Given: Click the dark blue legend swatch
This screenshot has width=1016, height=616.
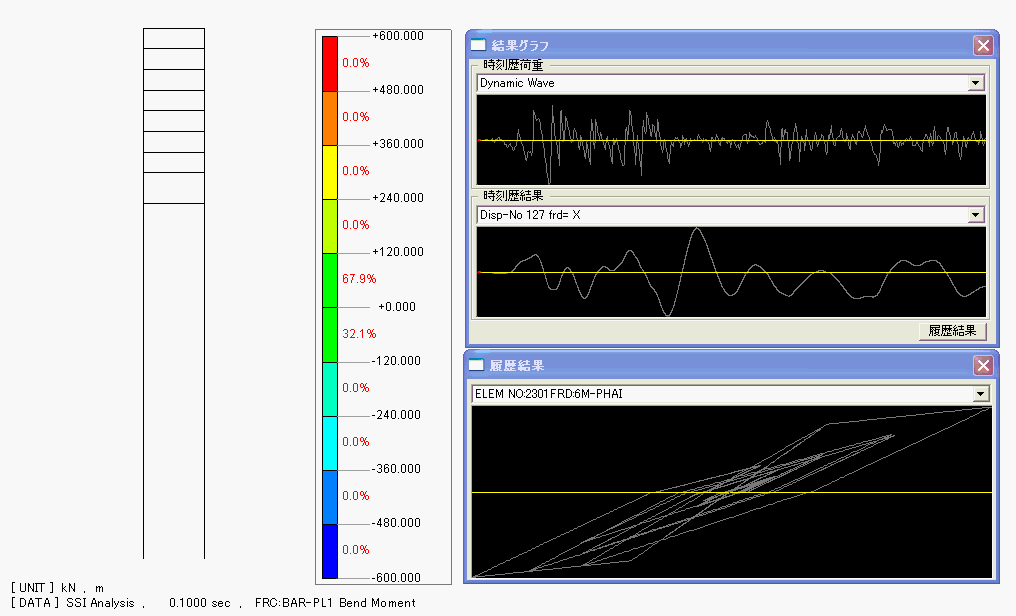Looking at the screenshot, I should coord(330,551).
